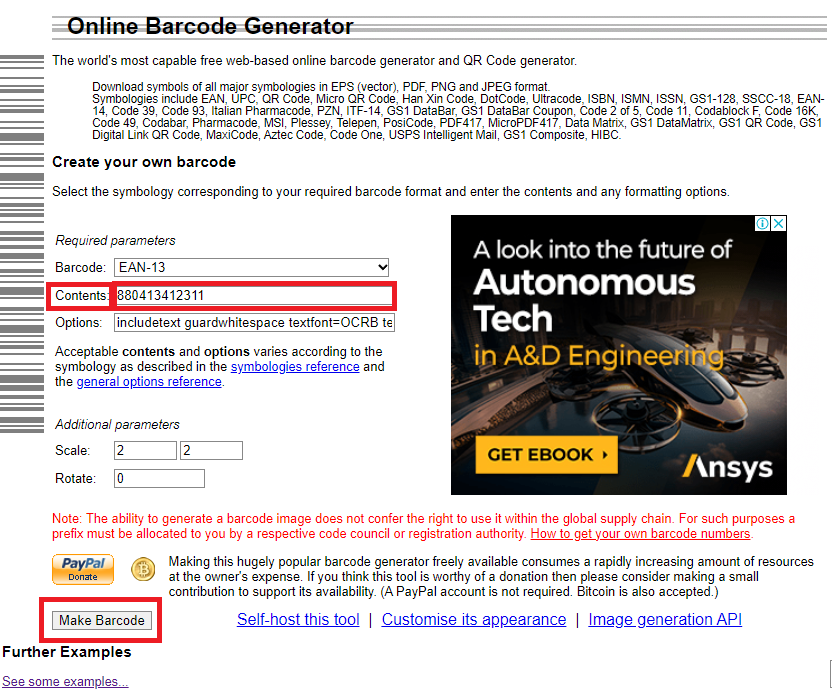Close the Ansys advertisement
This screenshot has width=832, height=695.
778,223
